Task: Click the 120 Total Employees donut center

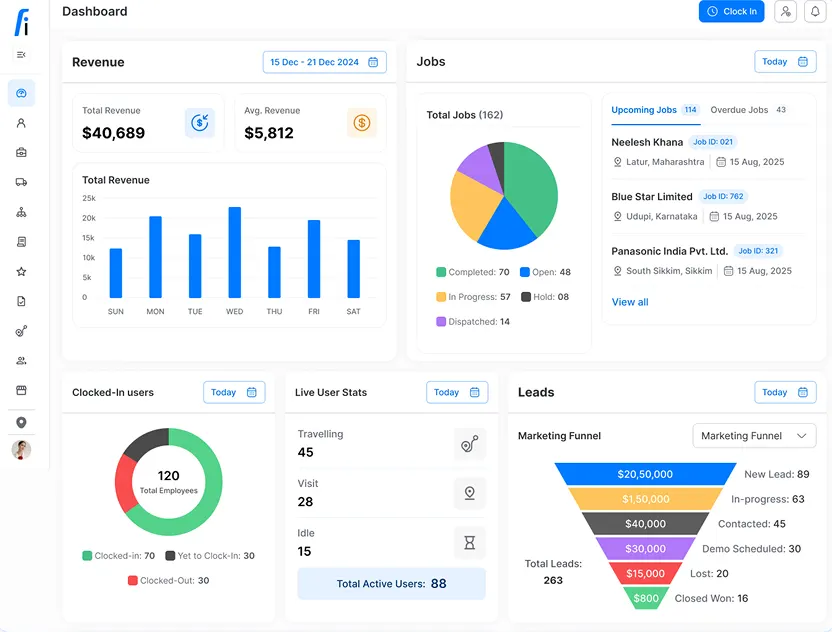Action: [169, 482]
